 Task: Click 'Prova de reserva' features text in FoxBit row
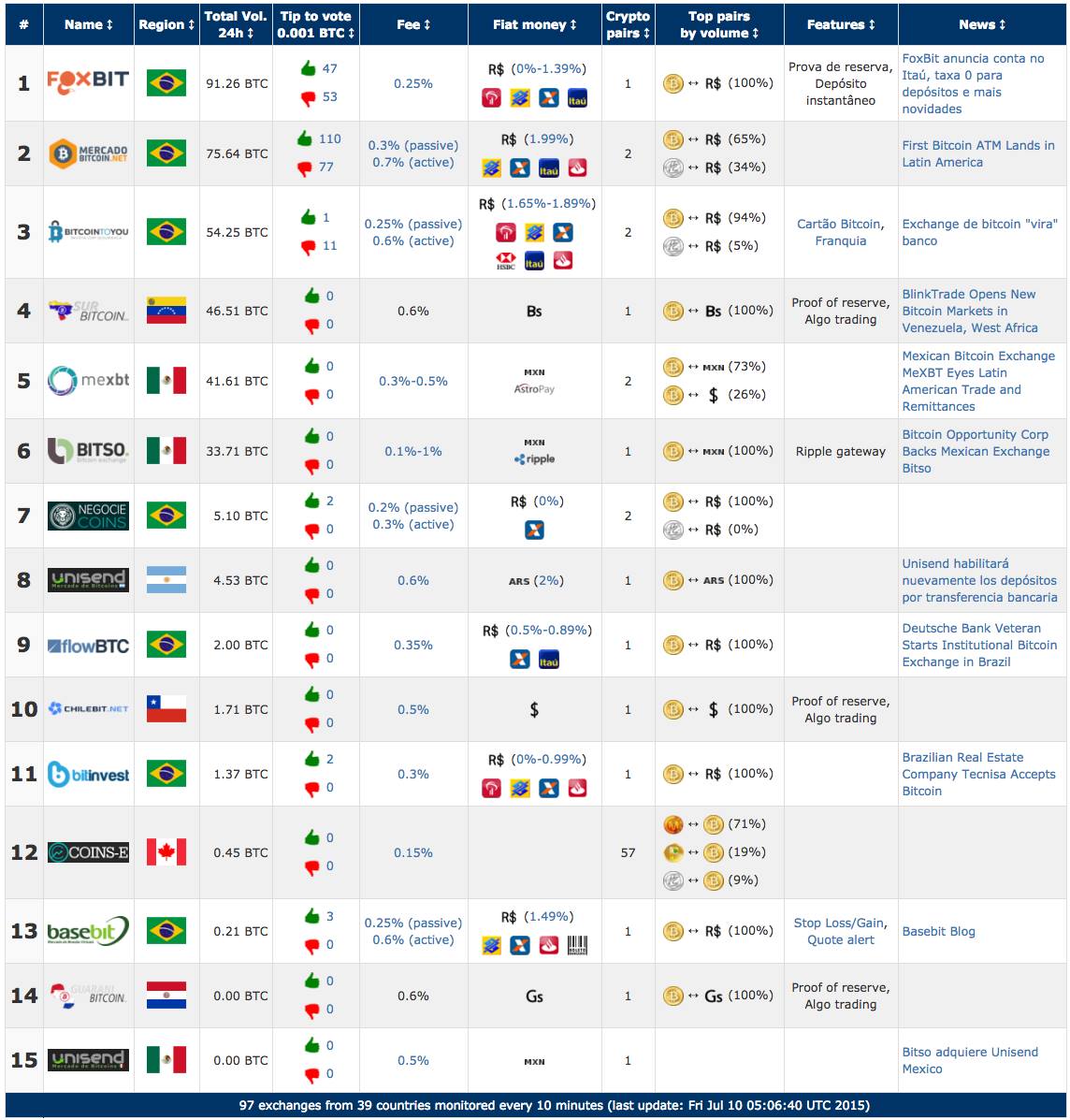click(841, 67)
